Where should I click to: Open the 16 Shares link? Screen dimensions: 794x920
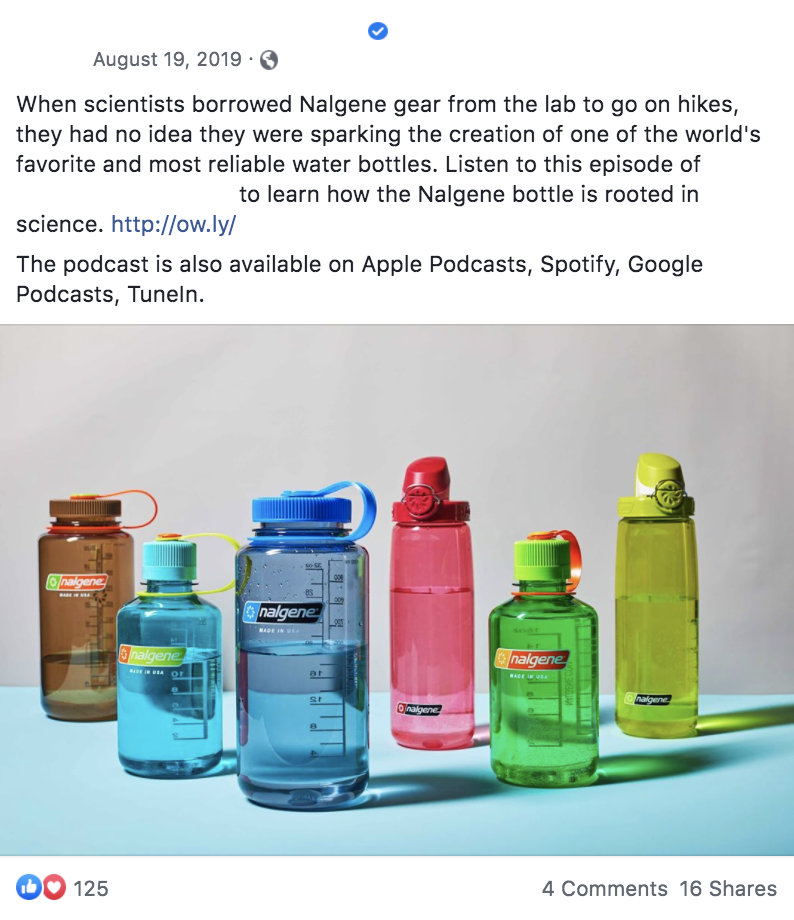click(x=728, y=888)
